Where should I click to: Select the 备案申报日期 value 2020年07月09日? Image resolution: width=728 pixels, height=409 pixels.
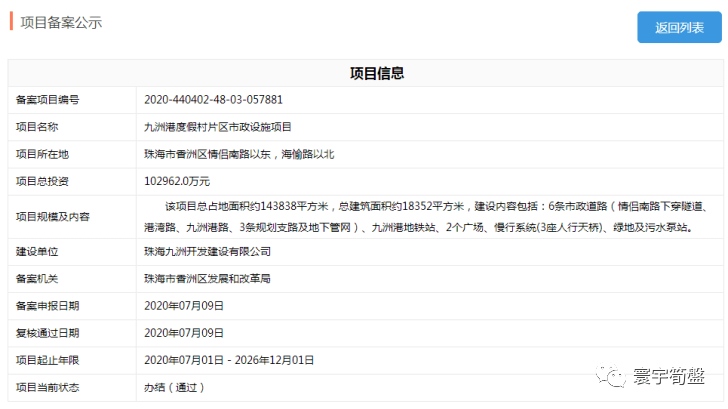pyautogui.click(x=184, y=306)
